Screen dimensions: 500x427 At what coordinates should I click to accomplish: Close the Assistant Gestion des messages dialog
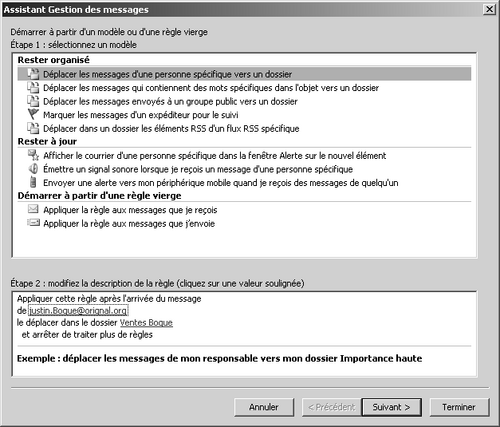tap(489, 9)
